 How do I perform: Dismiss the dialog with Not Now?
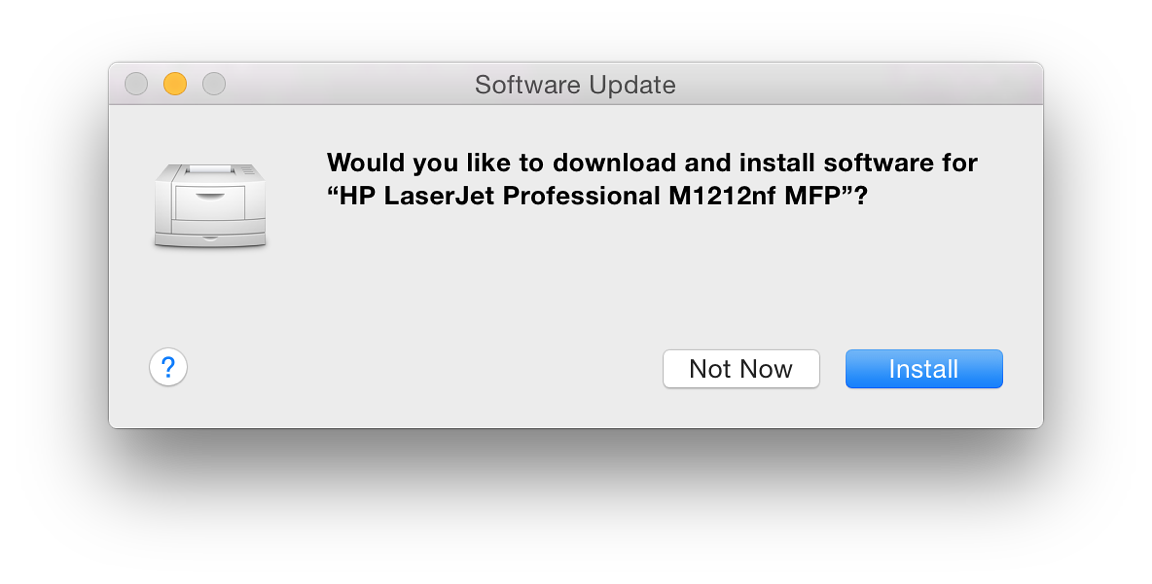pyautogui.click(x=741, y=368)
